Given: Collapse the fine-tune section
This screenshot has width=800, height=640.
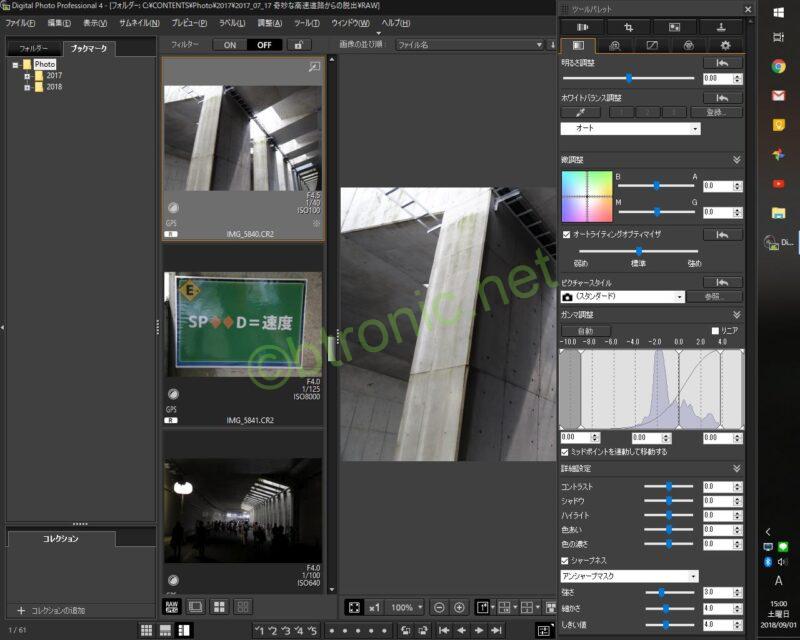Looking at the screenshot, I should 736,160.
